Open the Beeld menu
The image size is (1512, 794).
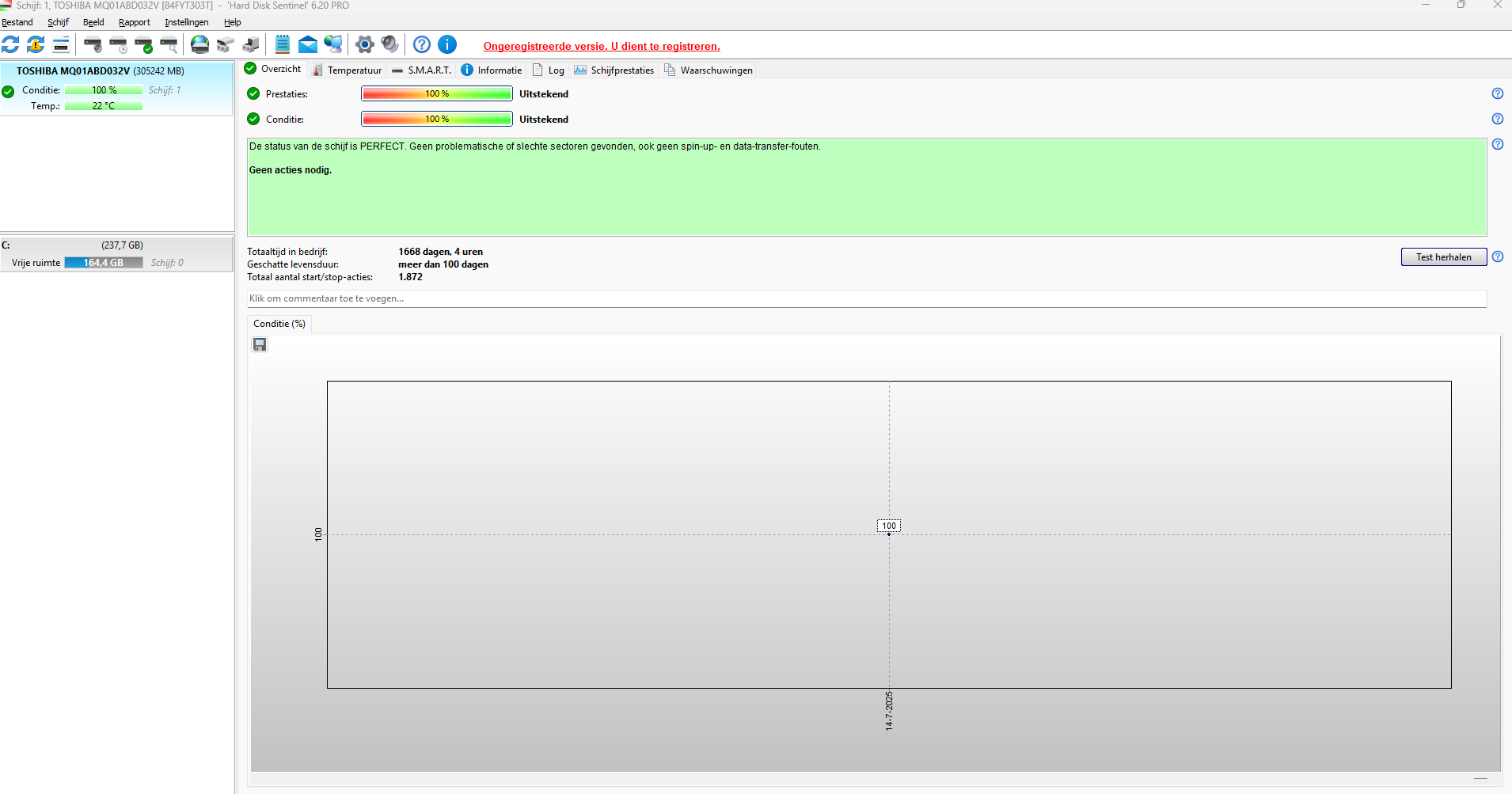(93, 22)
